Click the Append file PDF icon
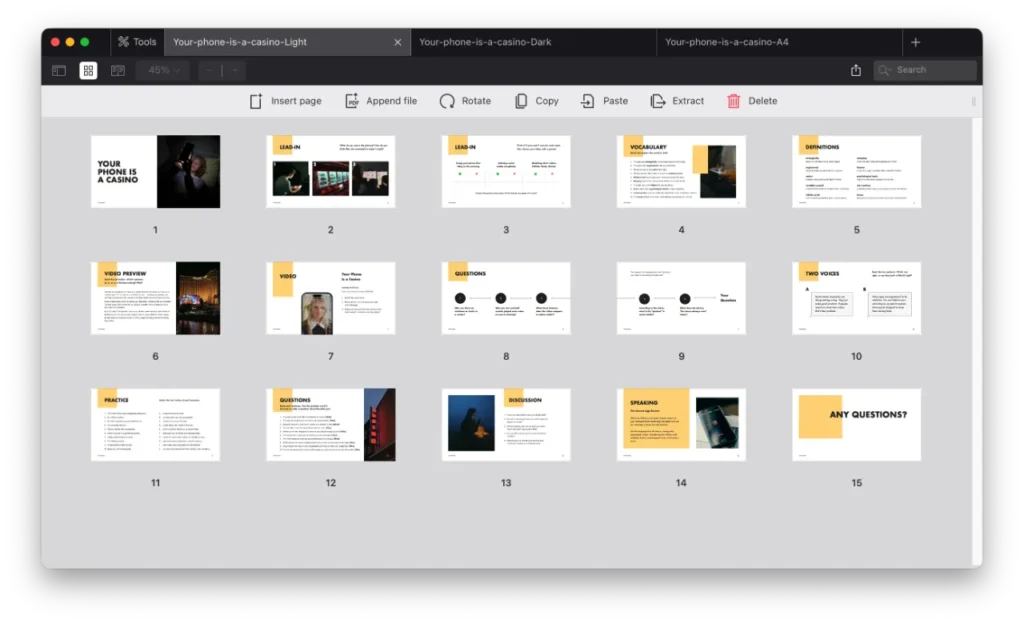 click(352, 101)
